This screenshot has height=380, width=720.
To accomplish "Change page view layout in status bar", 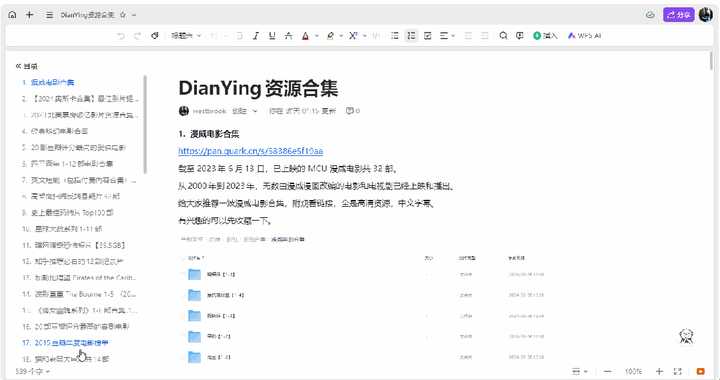I will point(579,371).
